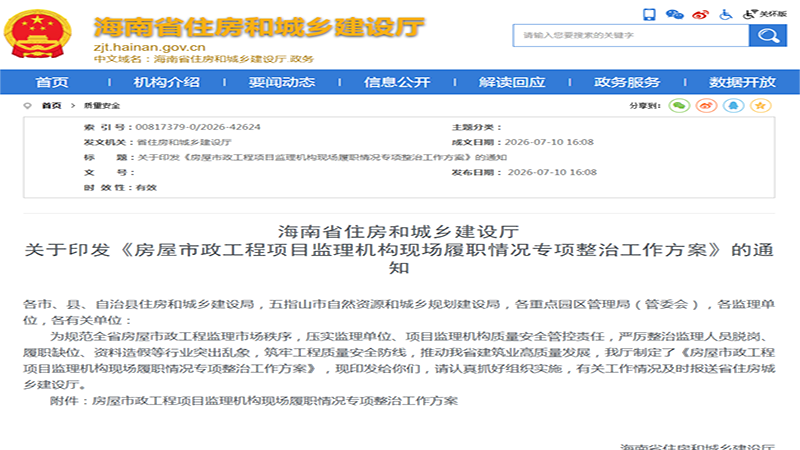Open the Weibo icon in header
Viewport: 800px width, 450px height.
tap(701, 14)
